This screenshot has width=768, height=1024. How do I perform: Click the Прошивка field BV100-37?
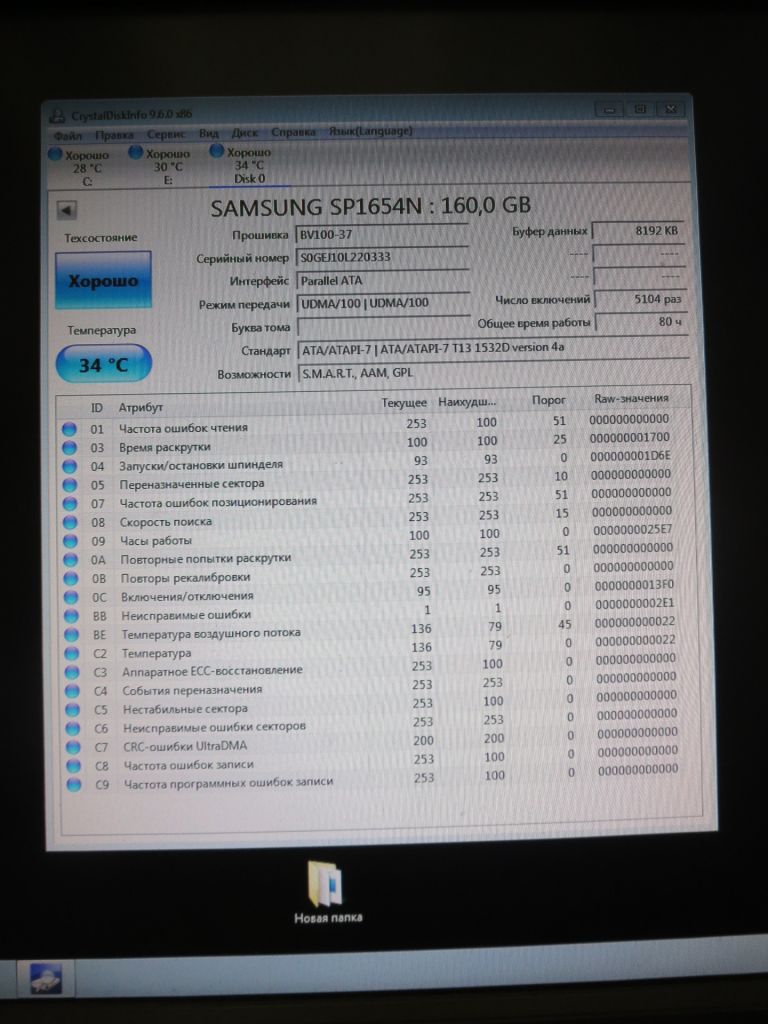pyautogui.click(x=382, y=234)
